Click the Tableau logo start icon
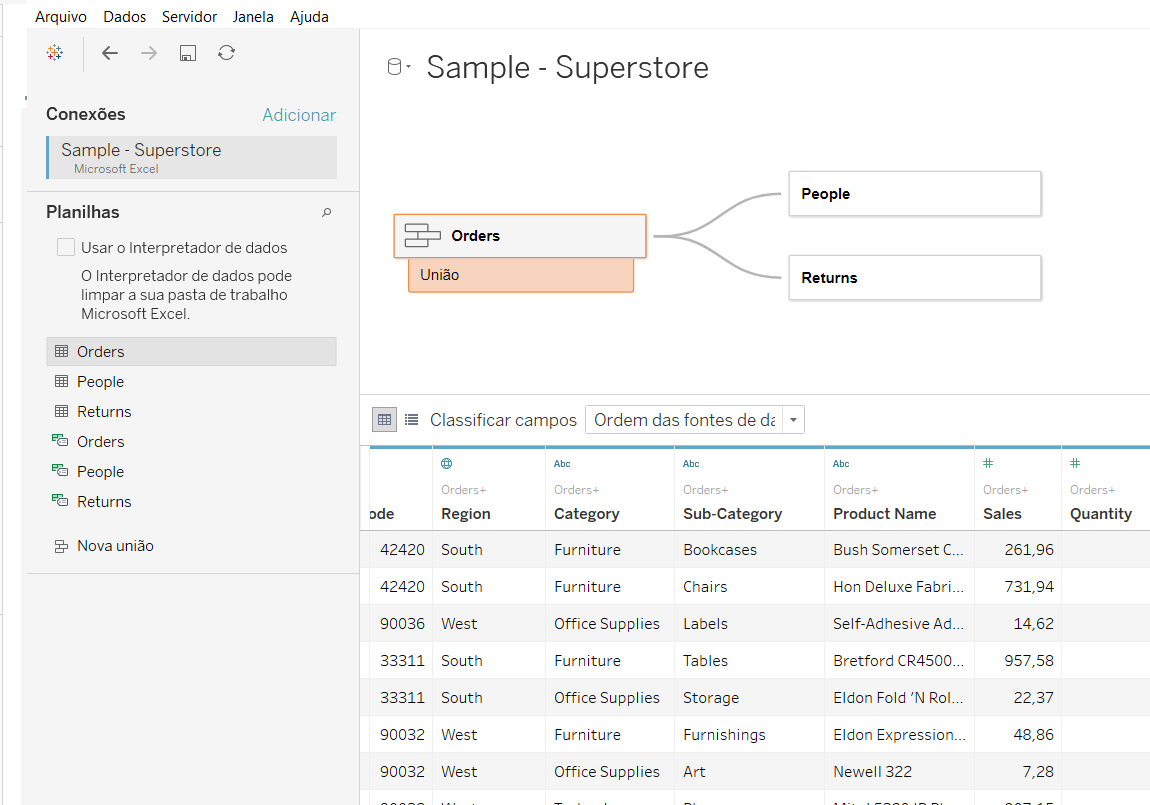 (54, 53)
